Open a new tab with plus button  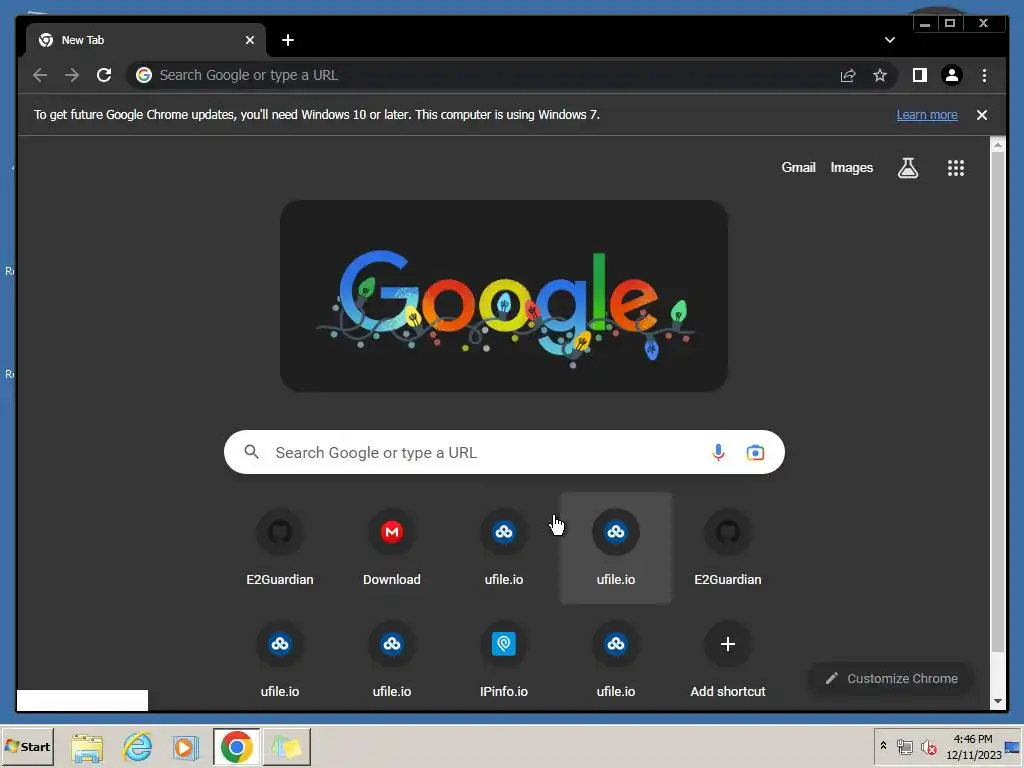[287, 40]
